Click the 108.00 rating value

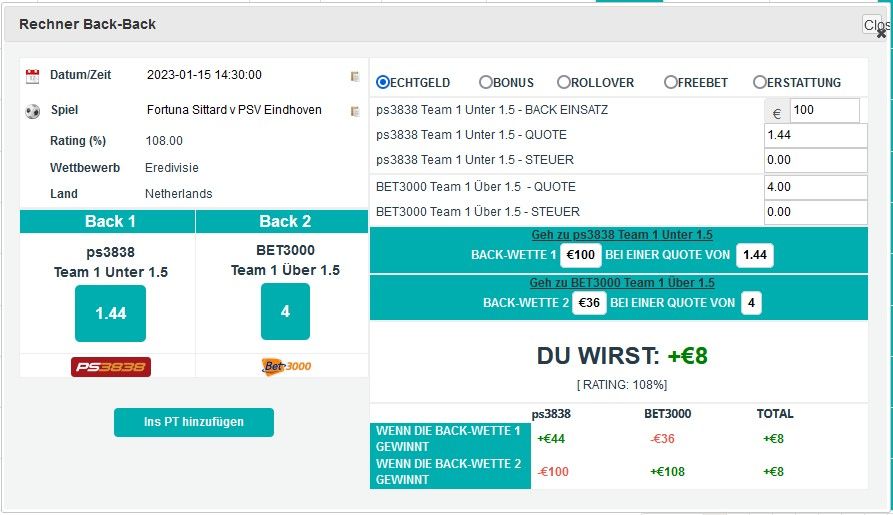[164, 141]
